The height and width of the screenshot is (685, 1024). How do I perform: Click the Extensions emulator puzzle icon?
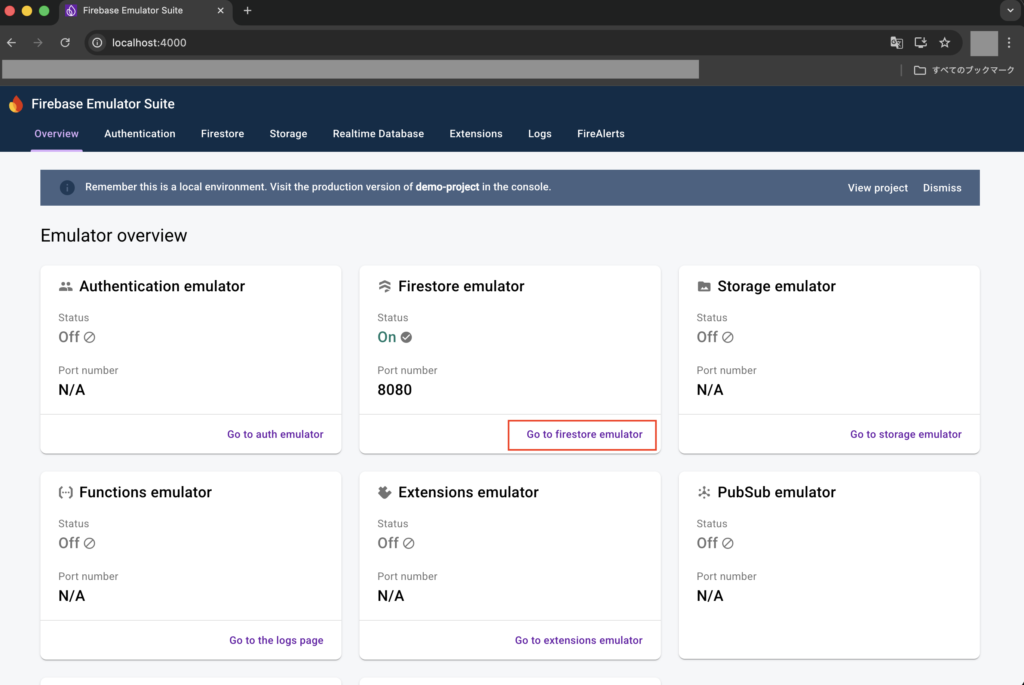[x=384, y=492]
